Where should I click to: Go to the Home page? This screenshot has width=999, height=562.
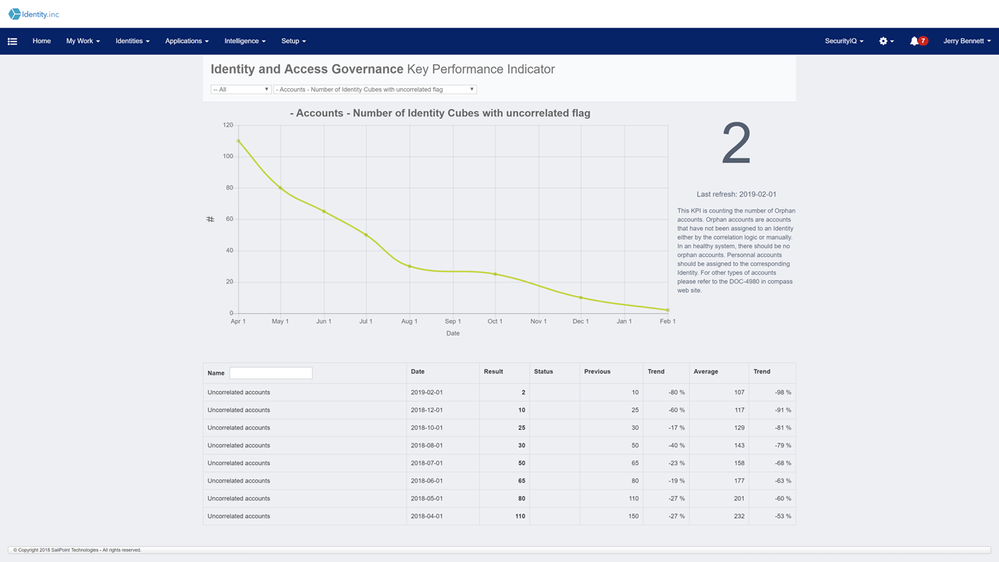pos(41,41)
